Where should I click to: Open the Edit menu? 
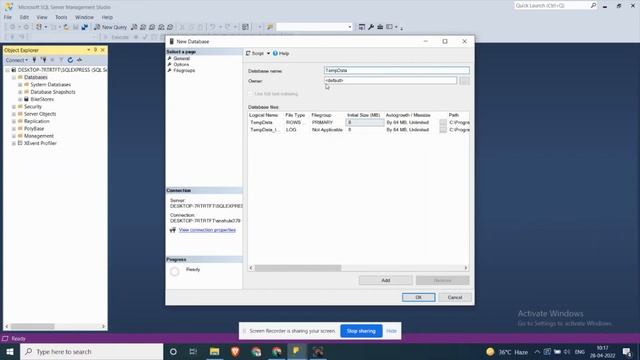click(24, 17)
